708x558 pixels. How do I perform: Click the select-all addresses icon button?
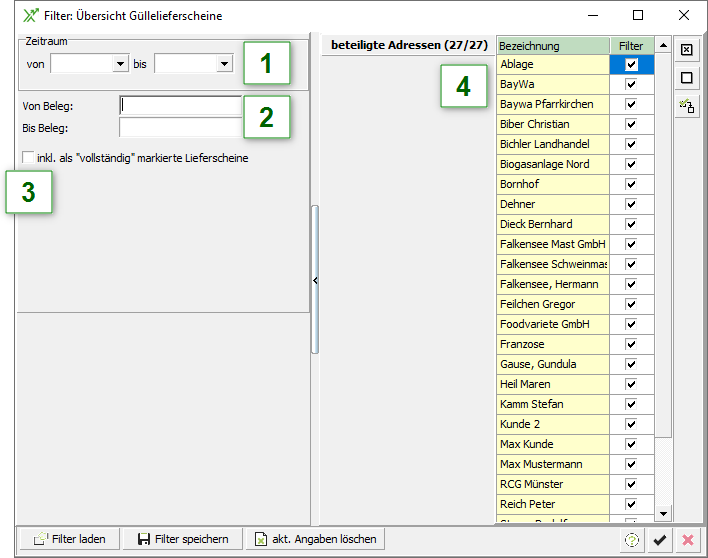687,50
